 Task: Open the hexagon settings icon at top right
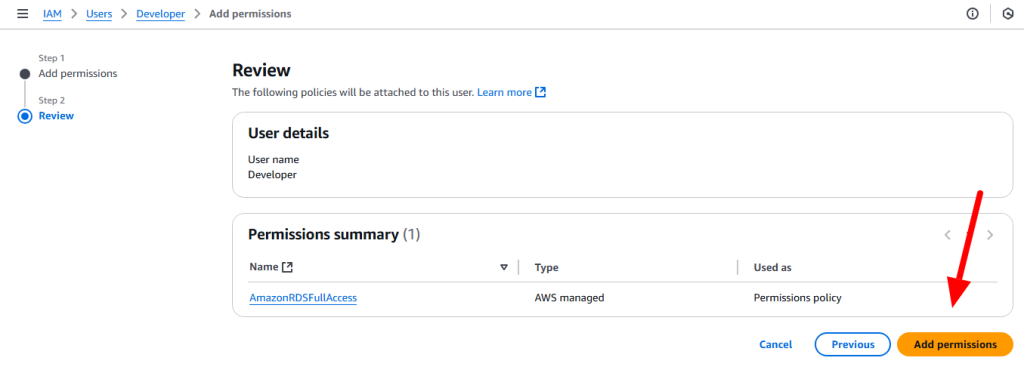point(1008,14)
